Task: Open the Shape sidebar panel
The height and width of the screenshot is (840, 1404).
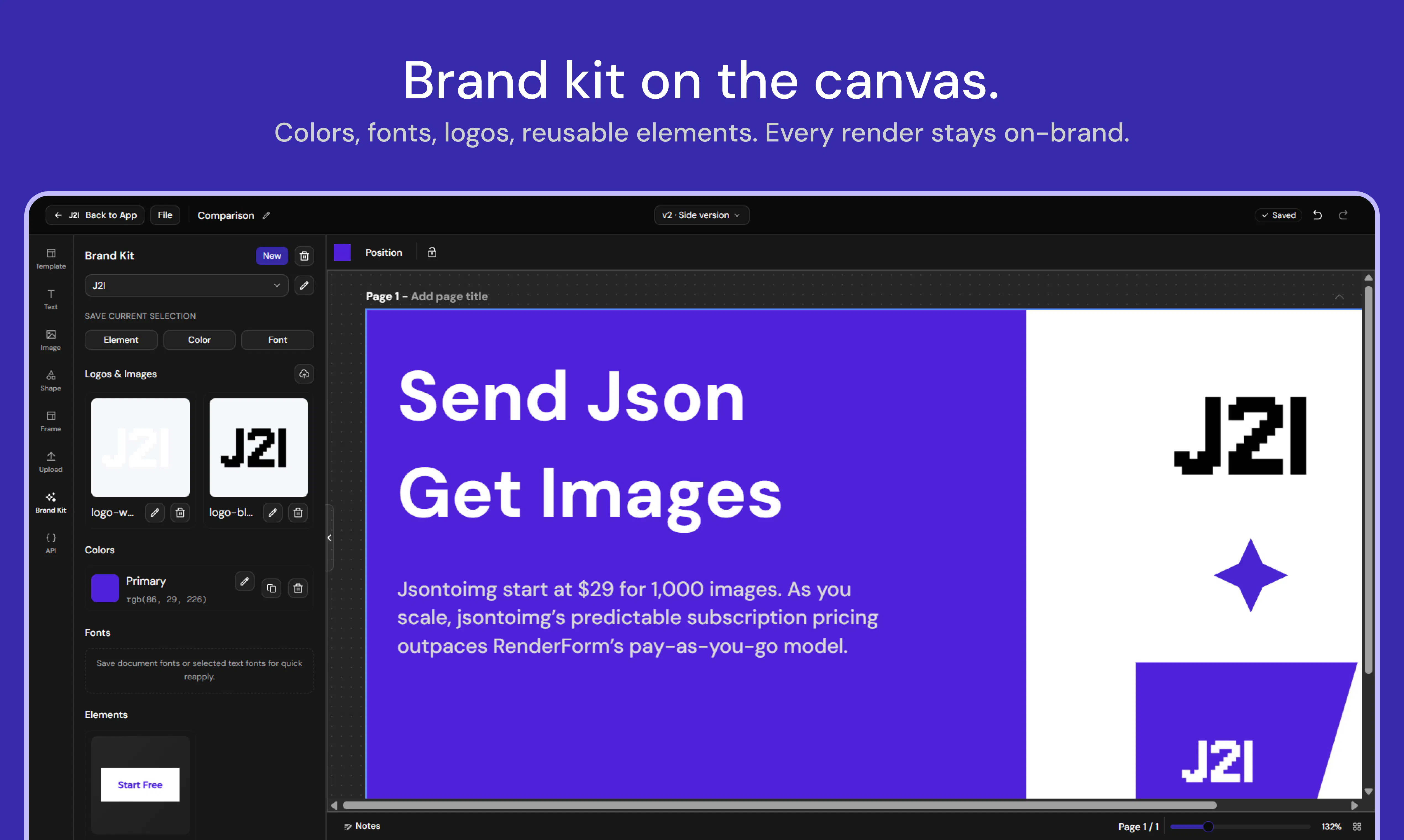Action: point(50,381)
